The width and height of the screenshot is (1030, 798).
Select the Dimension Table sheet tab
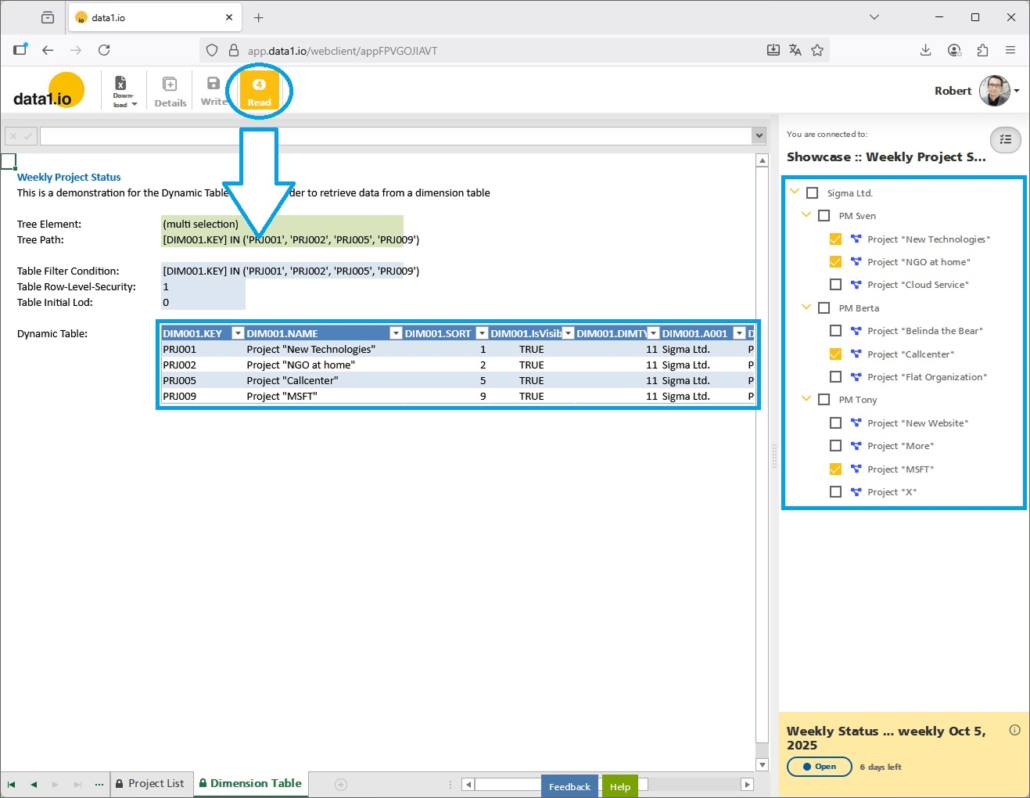click(x=248, y=783)
